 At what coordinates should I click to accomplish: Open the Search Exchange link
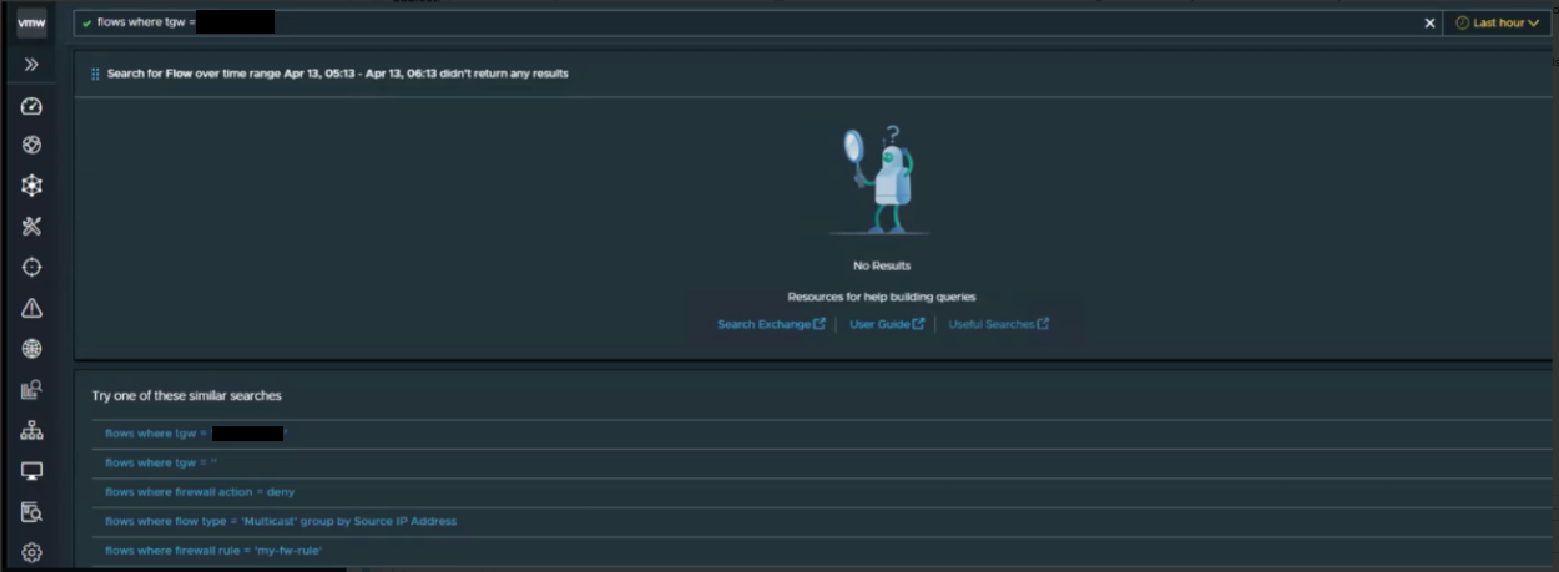point(771,324)
